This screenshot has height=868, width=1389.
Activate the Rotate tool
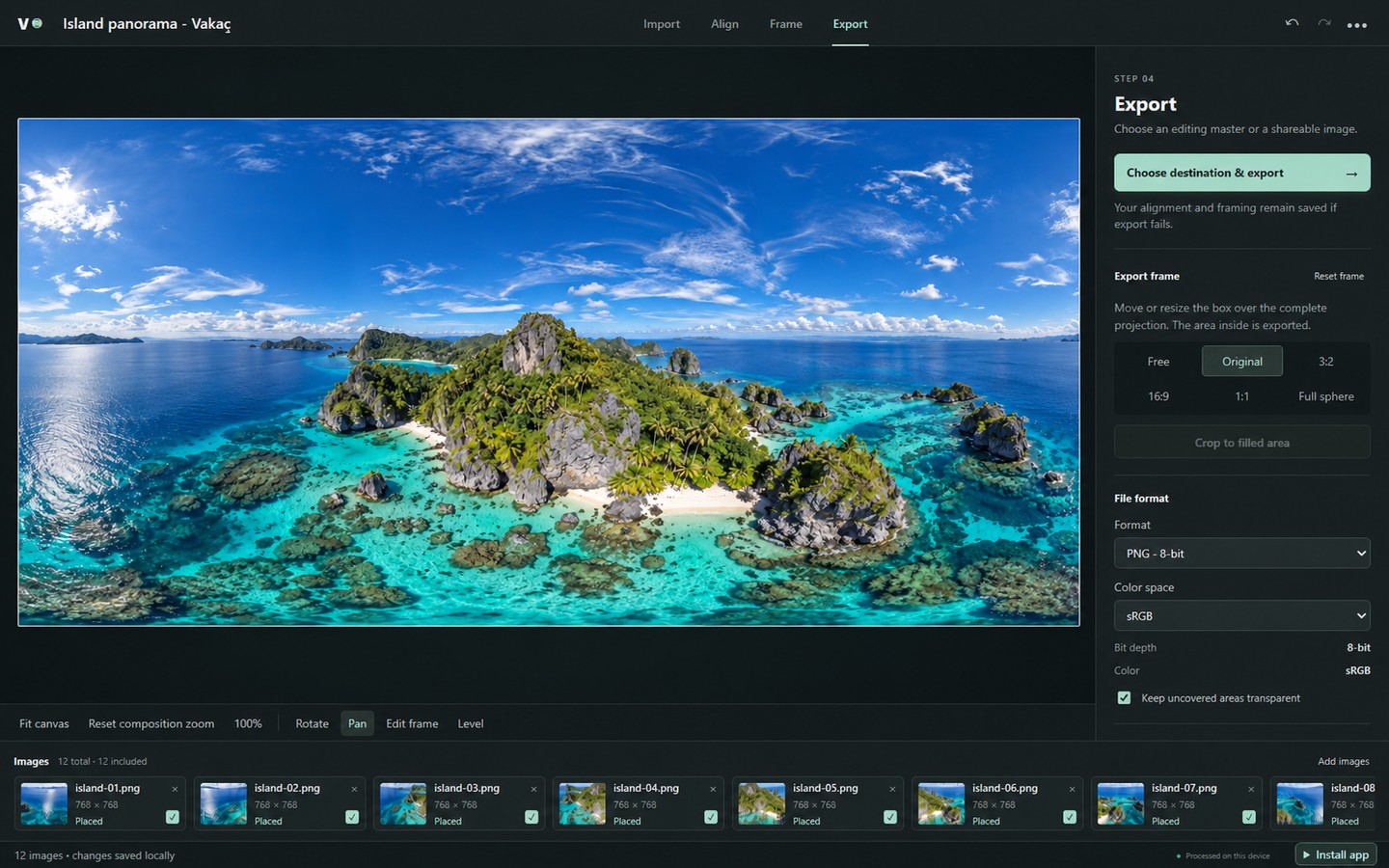(312, 723)
